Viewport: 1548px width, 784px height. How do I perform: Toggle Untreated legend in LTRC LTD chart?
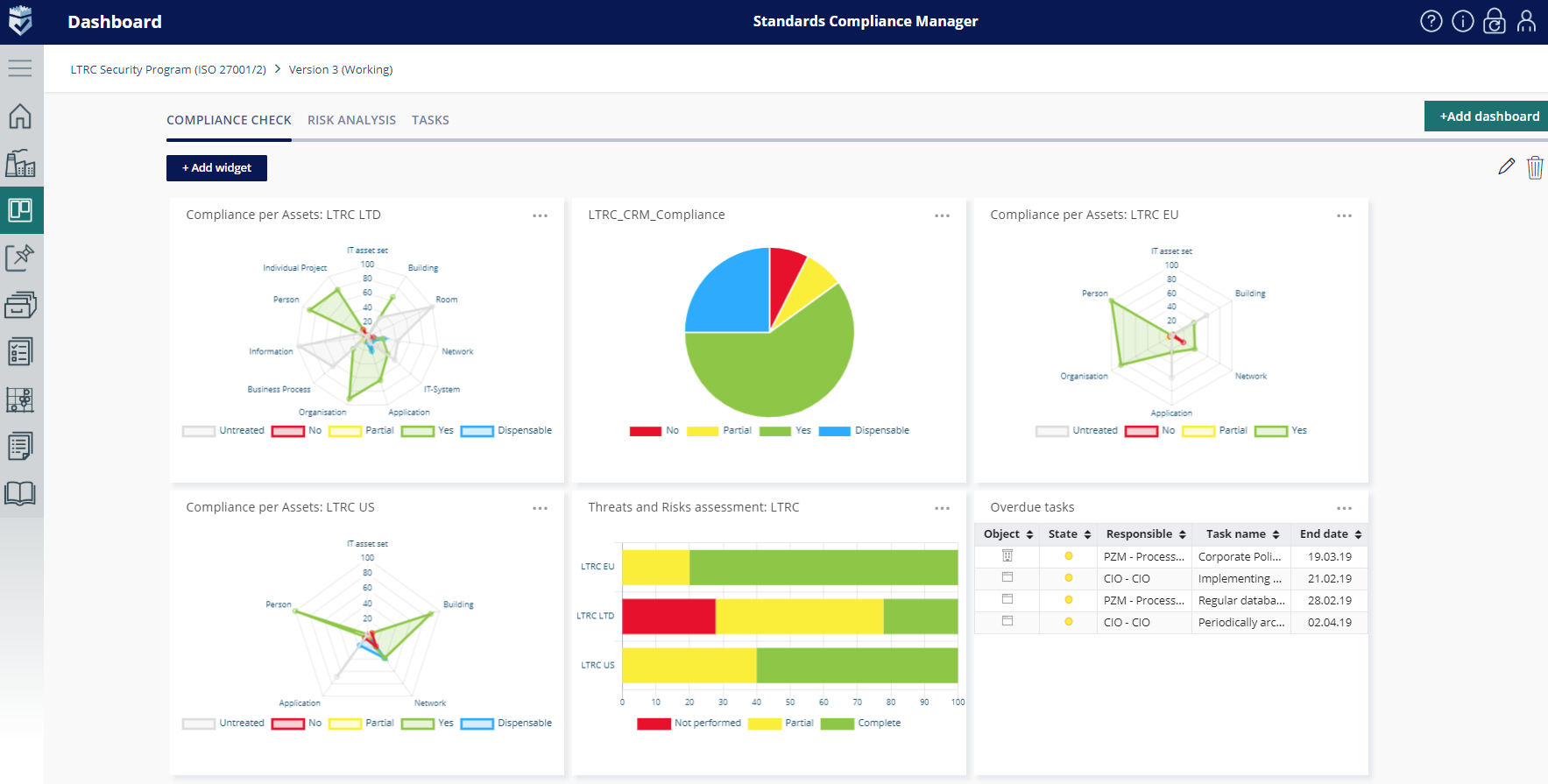[x=223, y=431]
